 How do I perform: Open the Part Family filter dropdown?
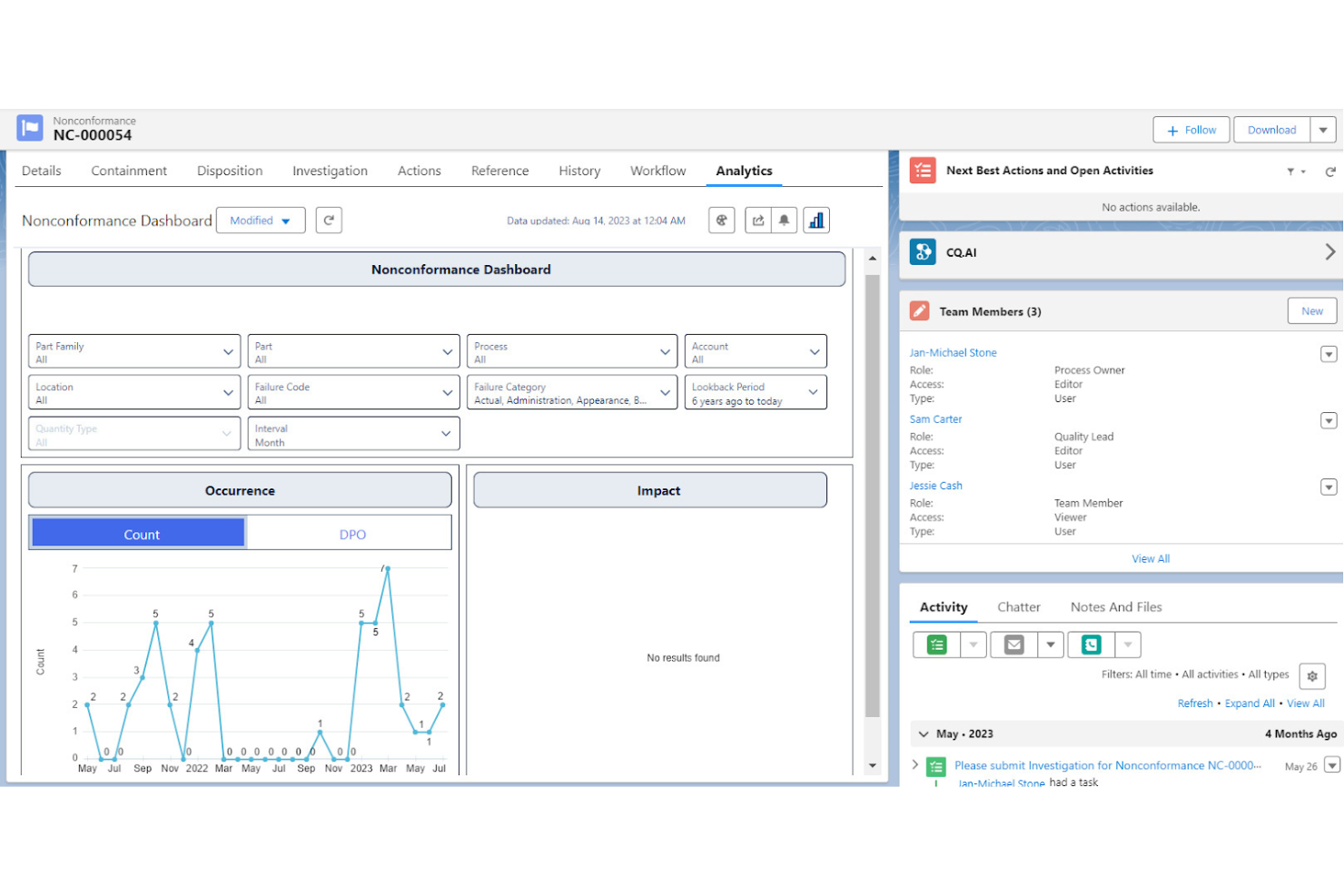click(133, 351)
